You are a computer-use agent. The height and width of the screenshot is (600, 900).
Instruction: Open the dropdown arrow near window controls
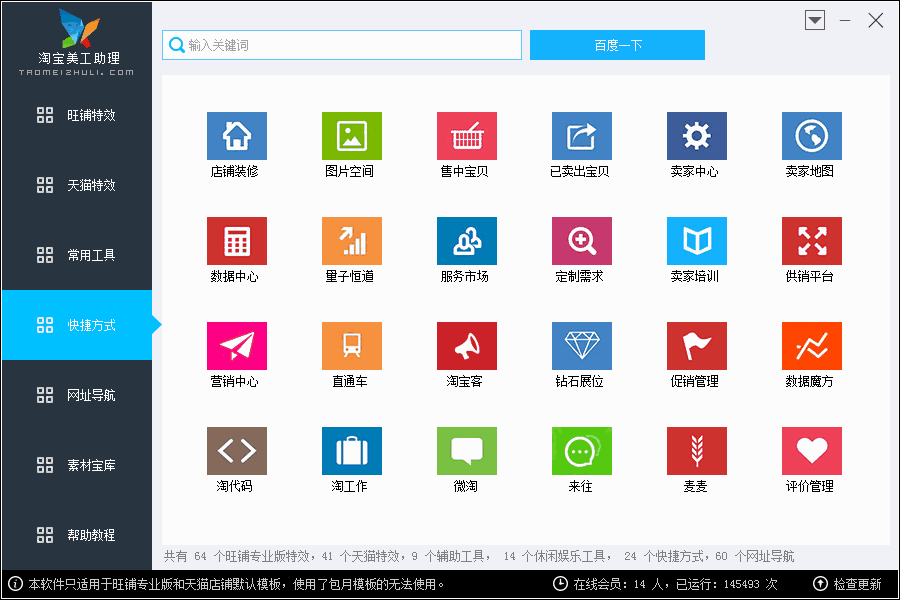pos(814,20)
